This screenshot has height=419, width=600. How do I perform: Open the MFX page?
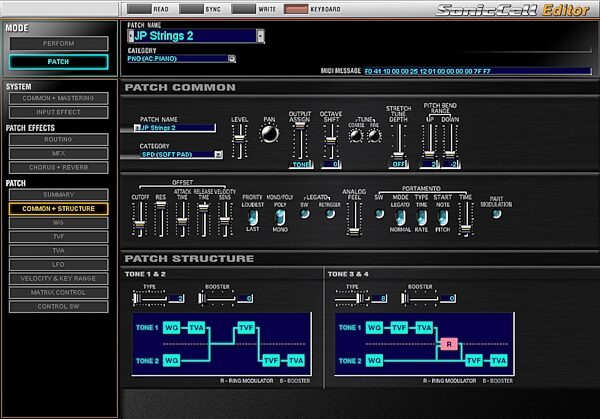59,153
